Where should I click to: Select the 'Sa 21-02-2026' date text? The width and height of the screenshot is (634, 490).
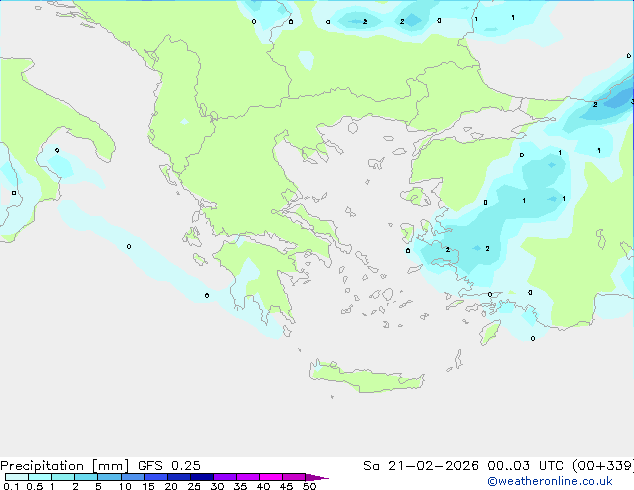click(x=421, y=466)
